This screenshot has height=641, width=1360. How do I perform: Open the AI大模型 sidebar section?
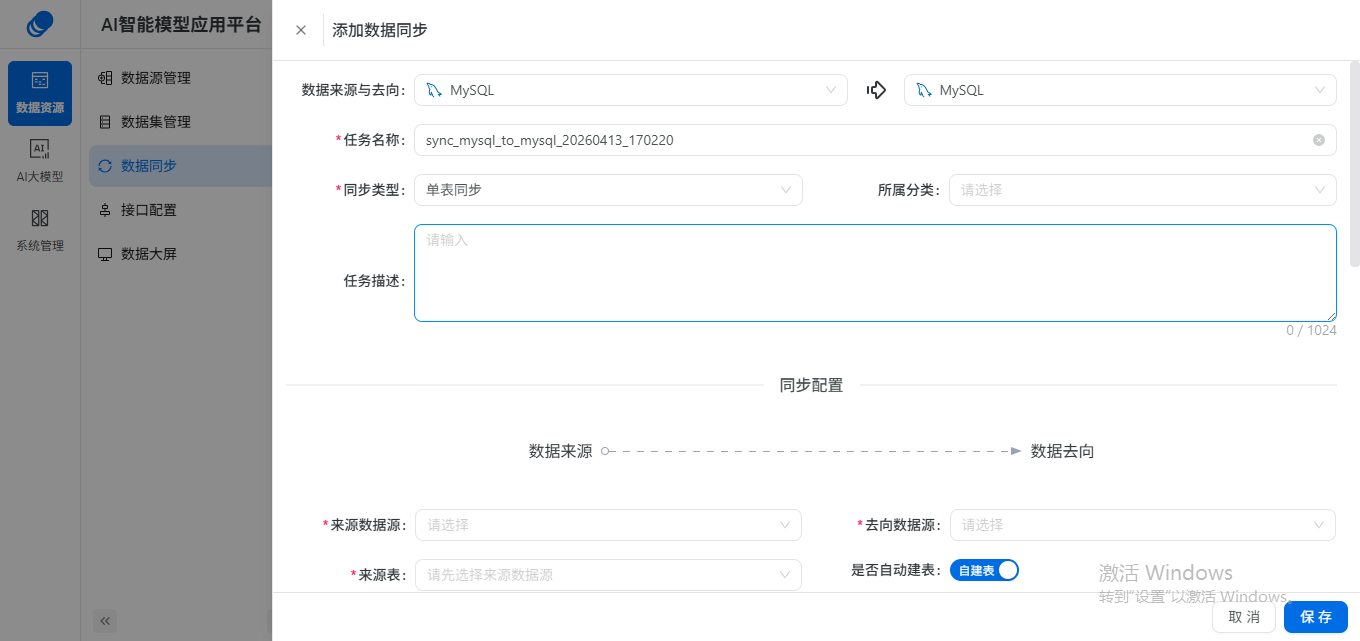pos(40,162)
